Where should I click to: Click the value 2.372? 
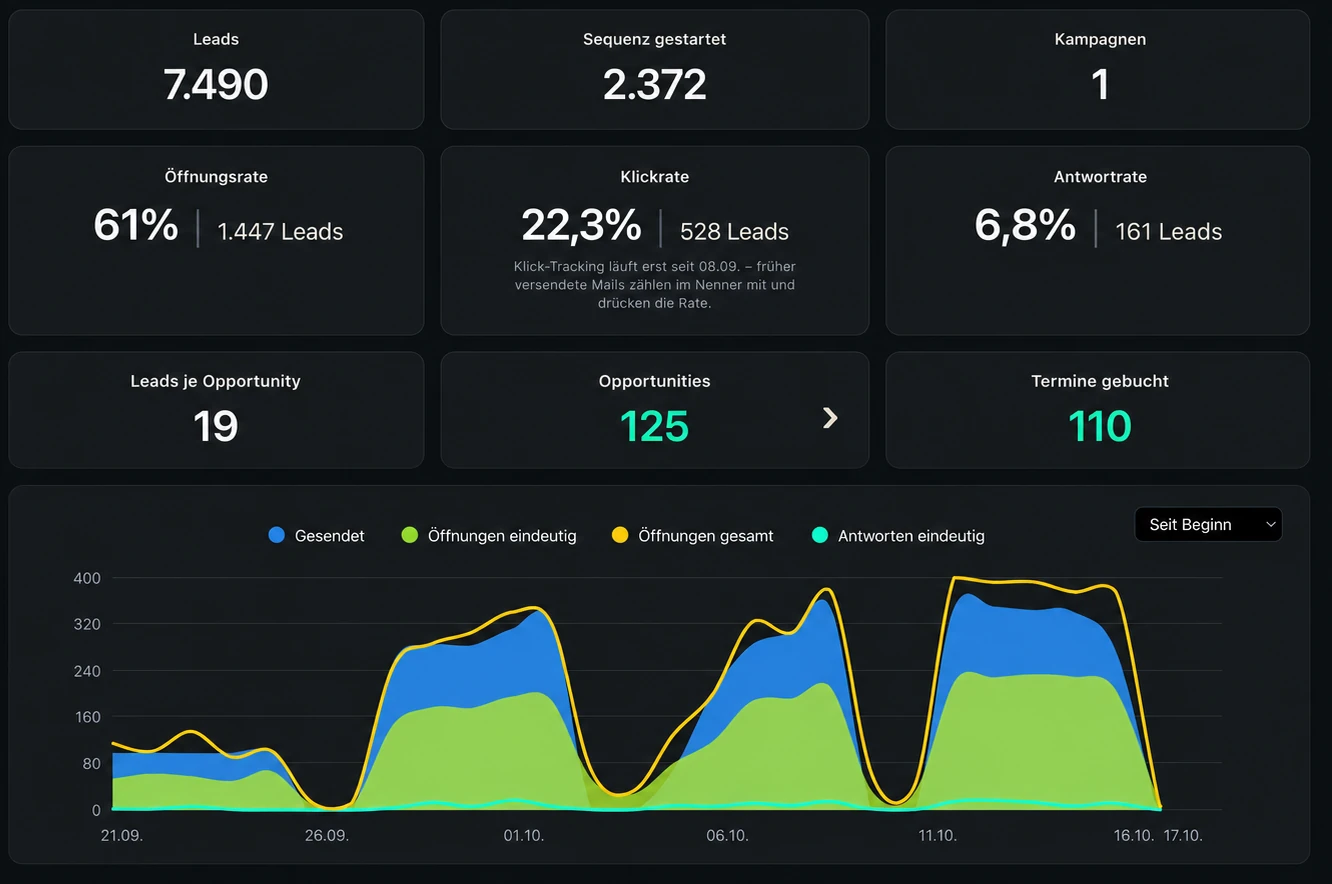click(x=655, y=85)
